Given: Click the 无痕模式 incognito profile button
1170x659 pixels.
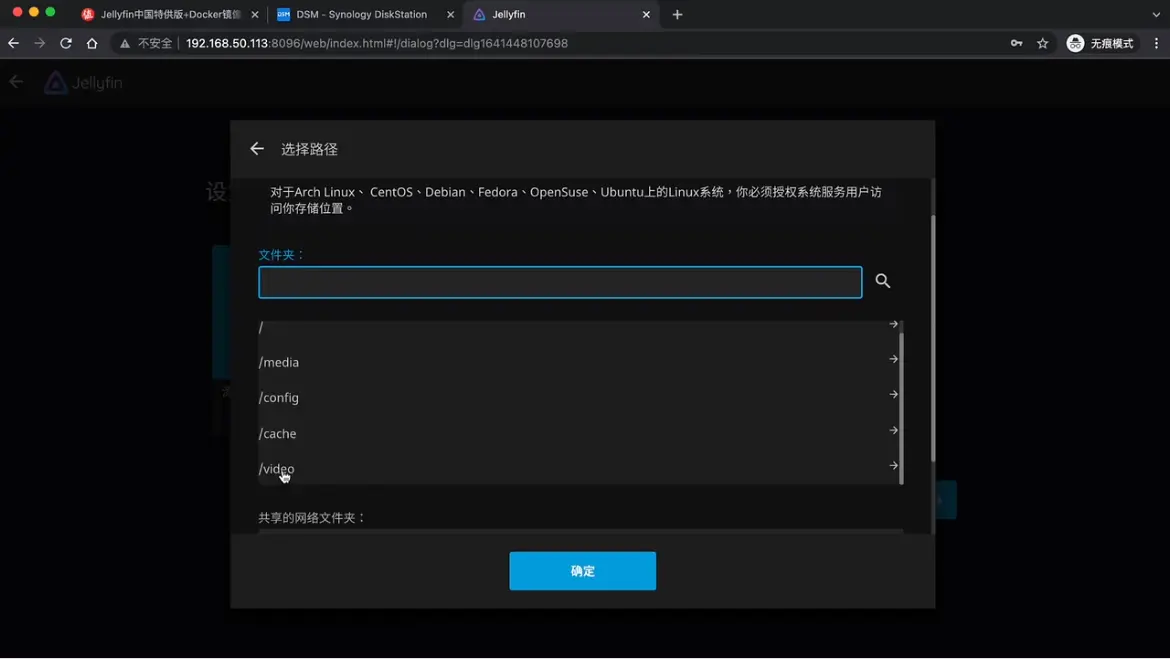Looking at the screenshot, I should pyautogui.click(x=1100, y=43).
